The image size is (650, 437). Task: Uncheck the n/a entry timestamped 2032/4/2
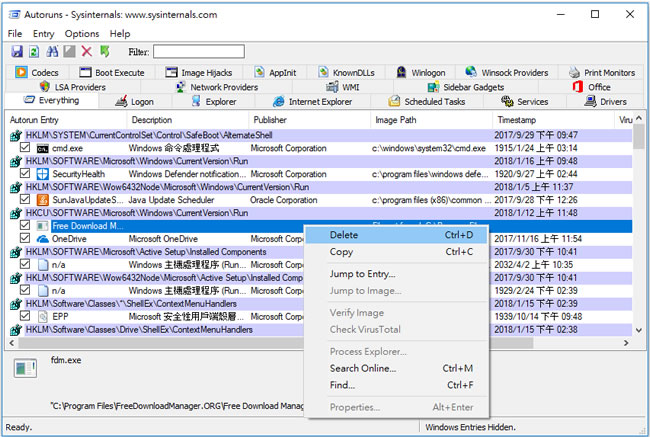(25, 264)
